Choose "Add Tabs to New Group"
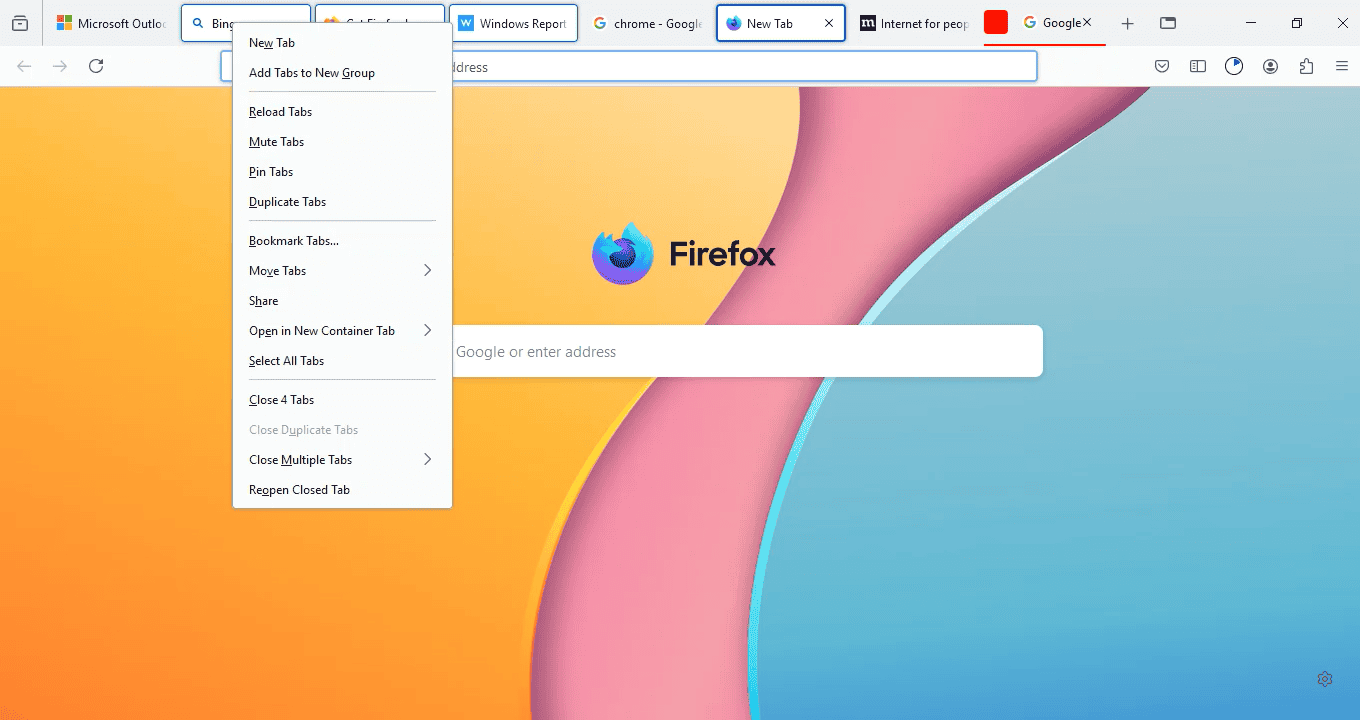The width and height of the screenshot is (1360, 720). point(342,73)
